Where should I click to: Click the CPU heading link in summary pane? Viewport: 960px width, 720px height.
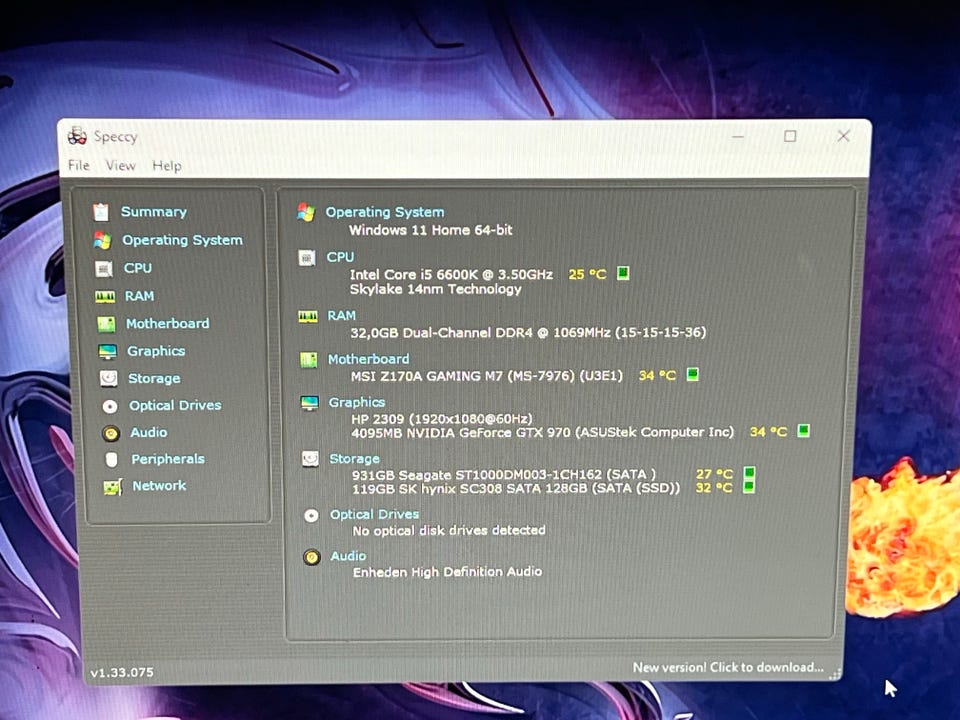pos(340,257)
